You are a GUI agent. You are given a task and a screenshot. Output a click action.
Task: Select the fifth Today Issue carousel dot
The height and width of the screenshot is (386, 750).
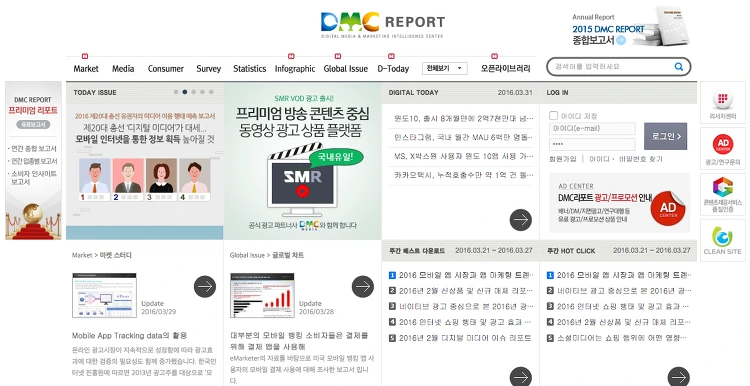(x=211, y=92)
